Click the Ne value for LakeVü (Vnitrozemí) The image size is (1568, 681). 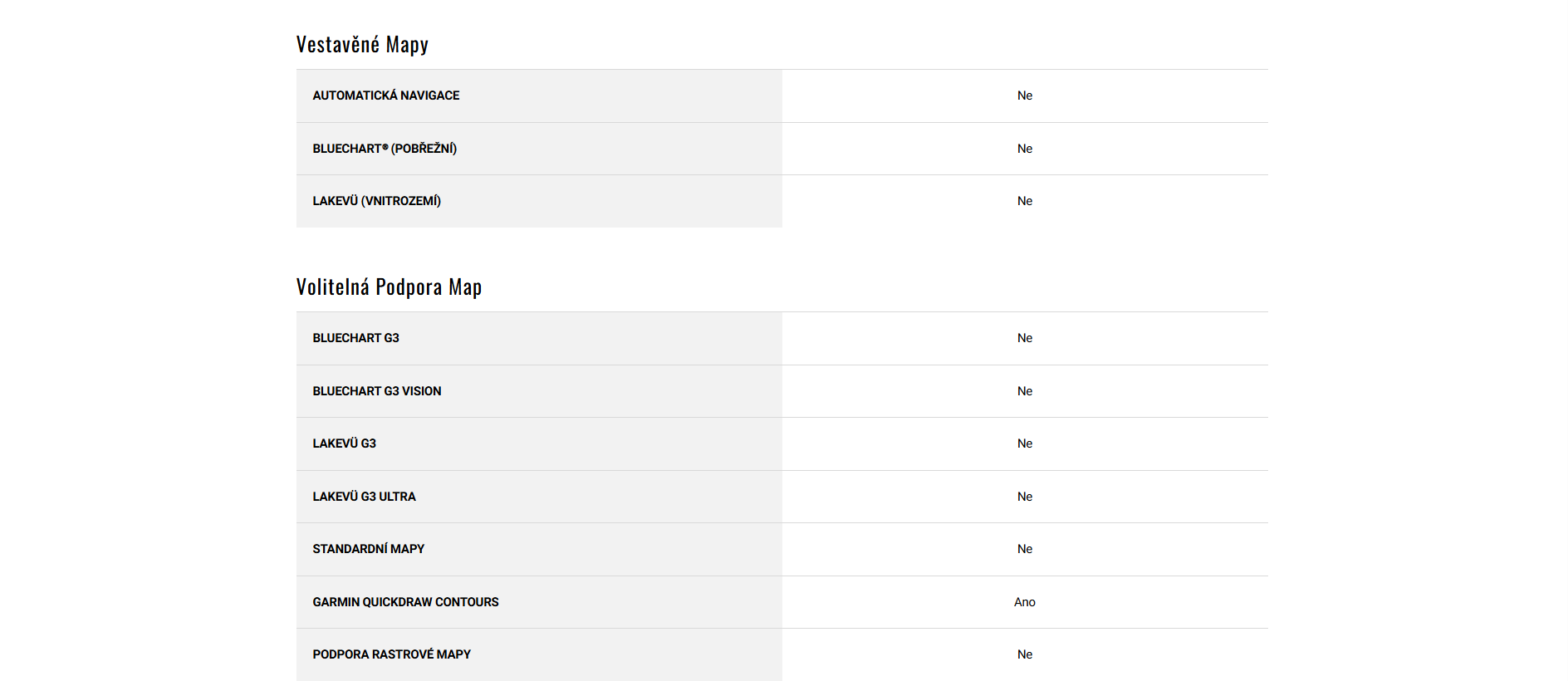pos(1025,201)
